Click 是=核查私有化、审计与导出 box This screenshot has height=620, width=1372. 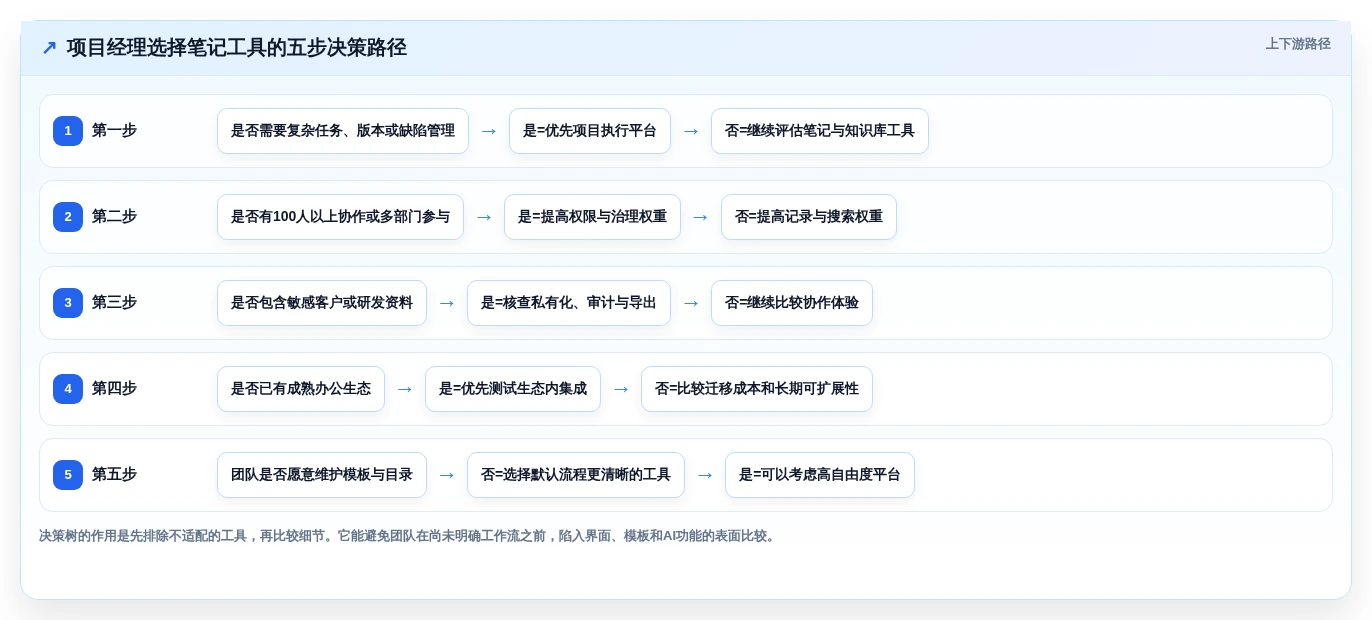[x=569, y=303]
